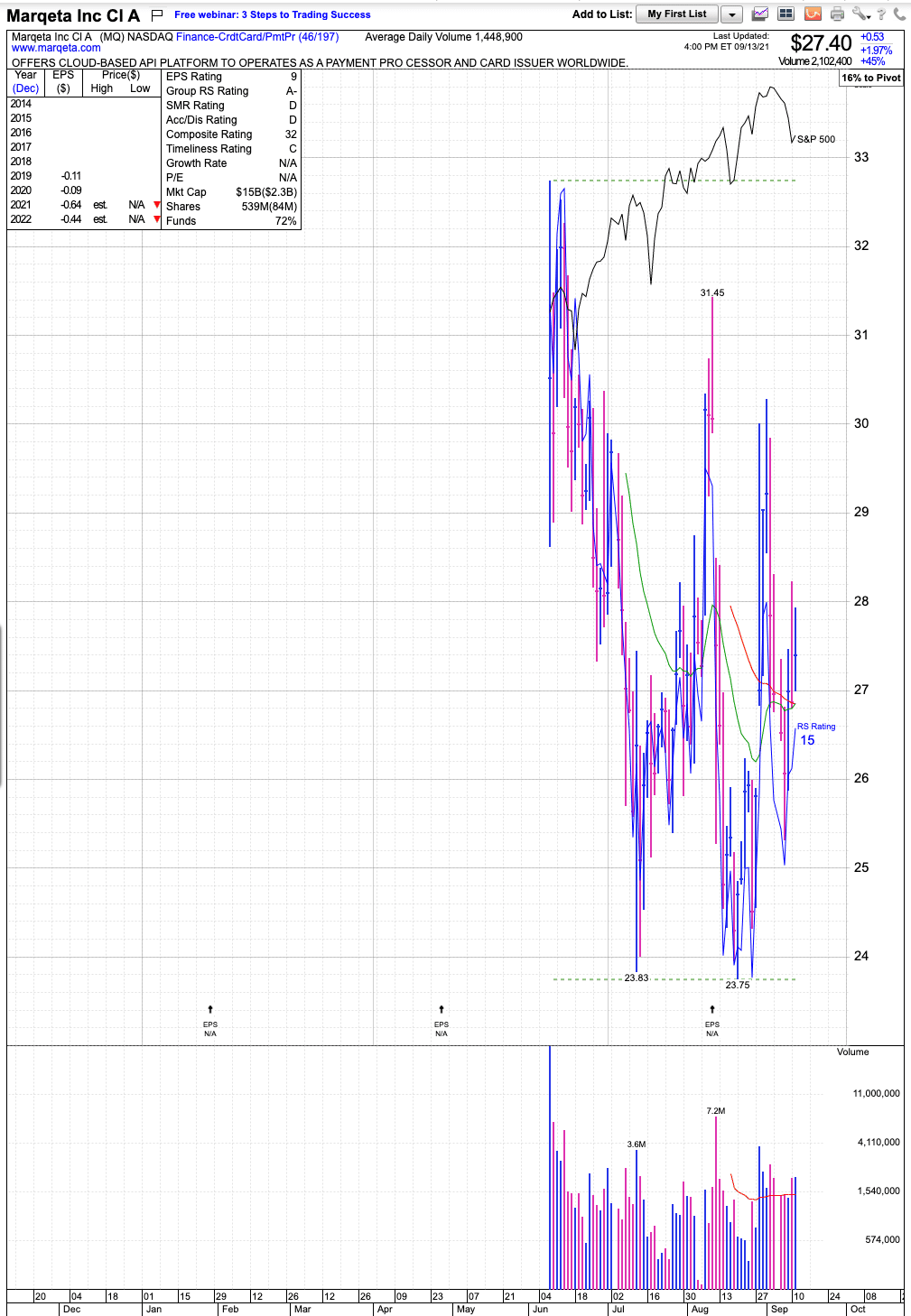The height and width of the screenshot is (1316, 911).
Task: Click the printer icon
Action: click(837, 14)
